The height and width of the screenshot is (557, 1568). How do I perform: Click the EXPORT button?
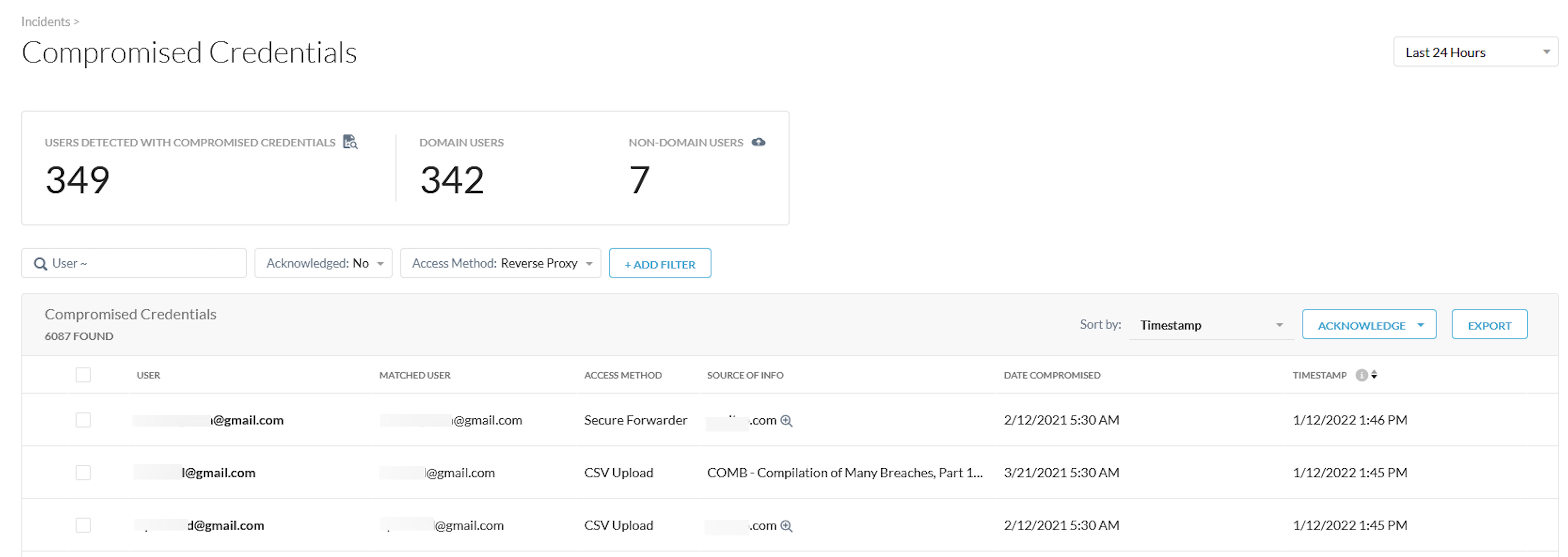(1490, 325)
